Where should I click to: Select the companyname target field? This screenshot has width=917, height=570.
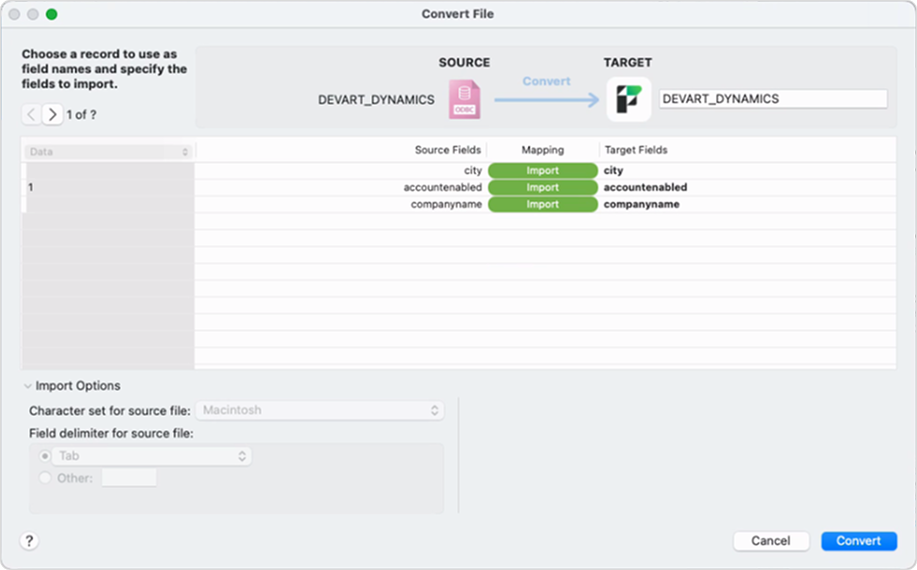pyautogui.click(x=642, y=204)
